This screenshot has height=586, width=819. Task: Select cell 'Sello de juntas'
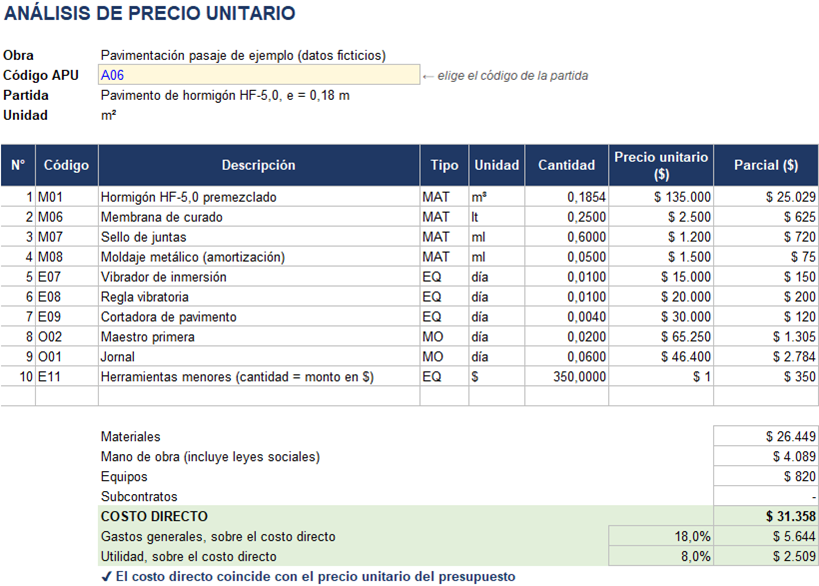pyautogui.click(x=259, y=237)
